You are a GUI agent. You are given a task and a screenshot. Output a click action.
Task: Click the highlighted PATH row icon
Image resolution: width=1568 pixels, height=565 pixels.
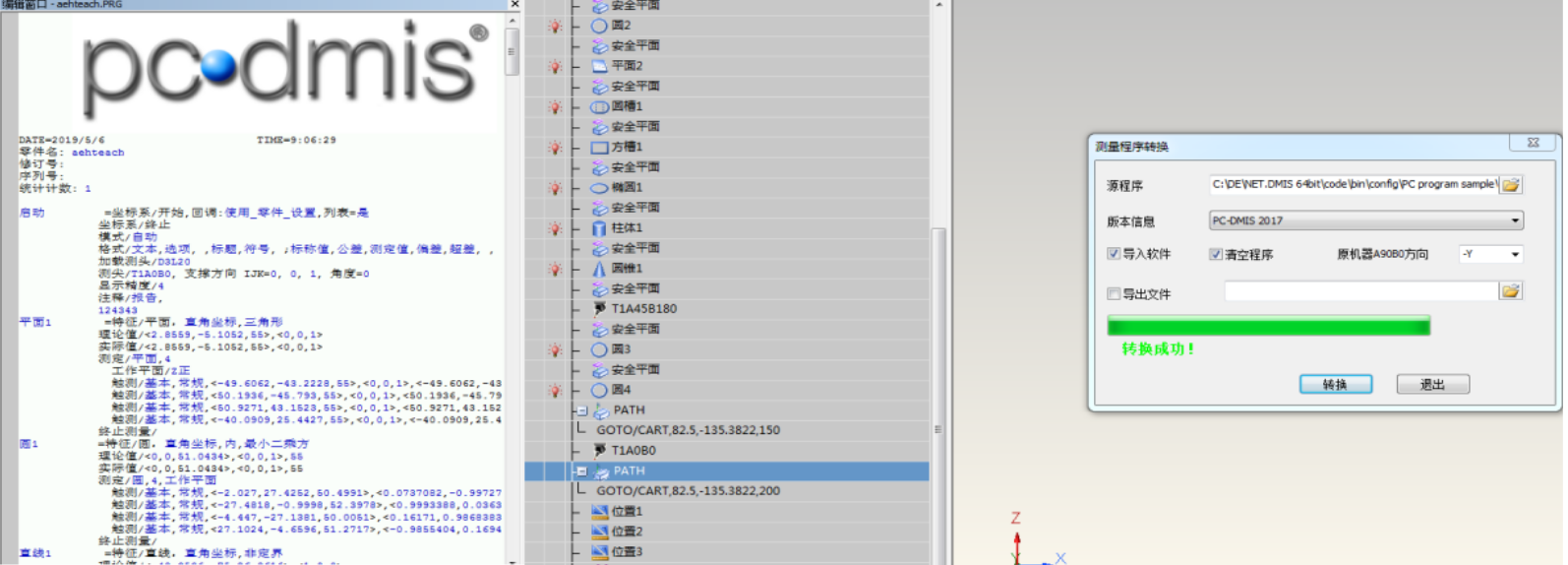pos(601,471)
